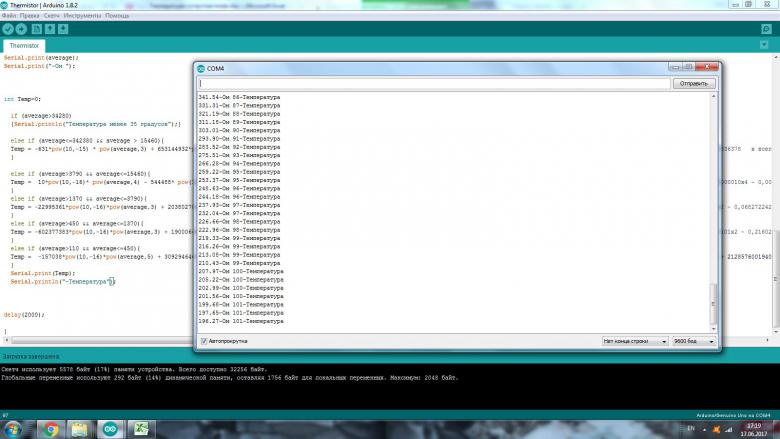This screenshot has width=780, height=439.
Task: Open Serial Monitor magnifier icon
Action: [x=766, y=29]
